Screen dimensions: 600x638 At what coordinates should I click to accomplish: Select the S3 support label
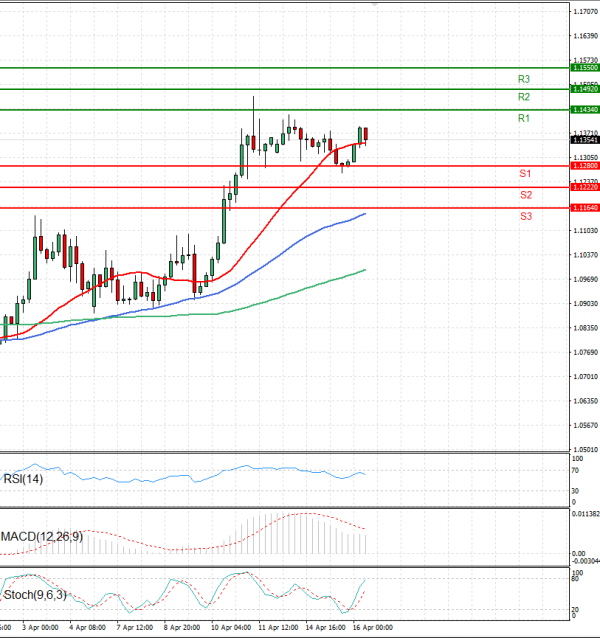coord(525,216)
